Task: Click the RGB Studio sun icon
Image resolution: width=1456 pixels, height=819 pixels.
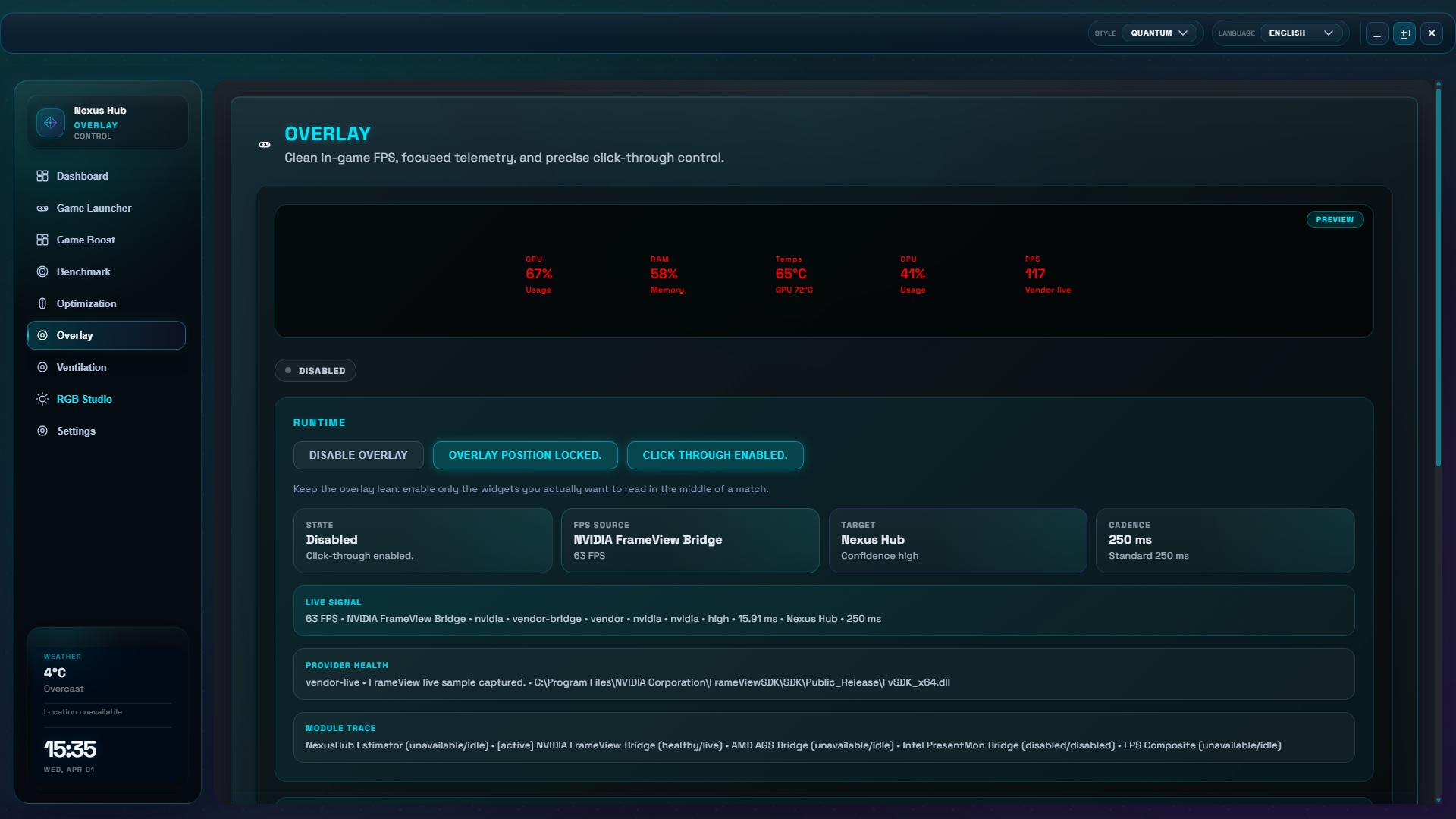Action: 42,399
